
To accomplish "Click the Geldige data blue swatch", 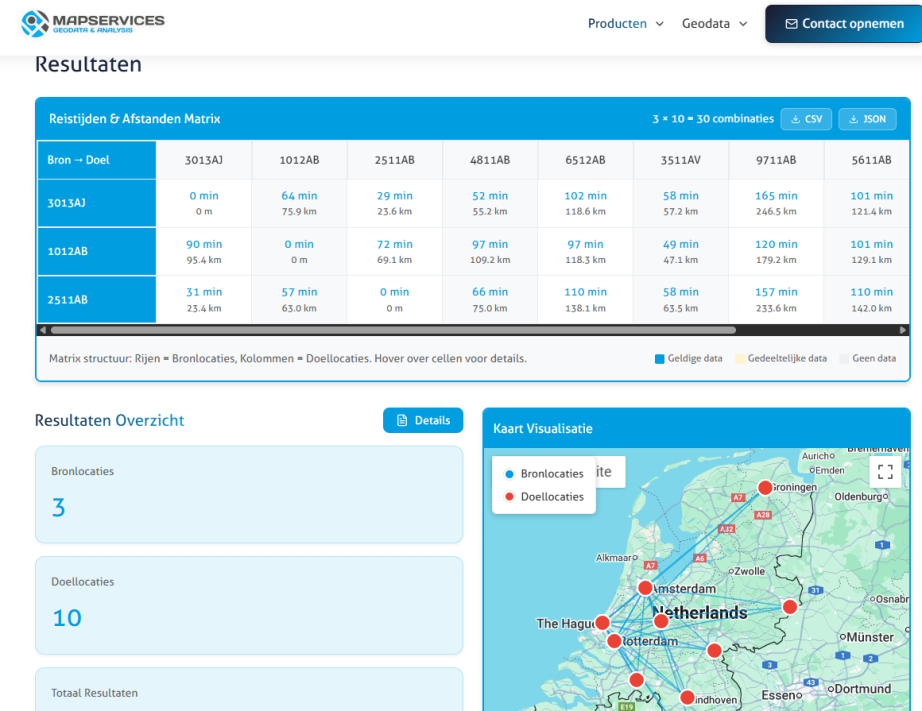I will pyautogui.click(x=659, y=358).
